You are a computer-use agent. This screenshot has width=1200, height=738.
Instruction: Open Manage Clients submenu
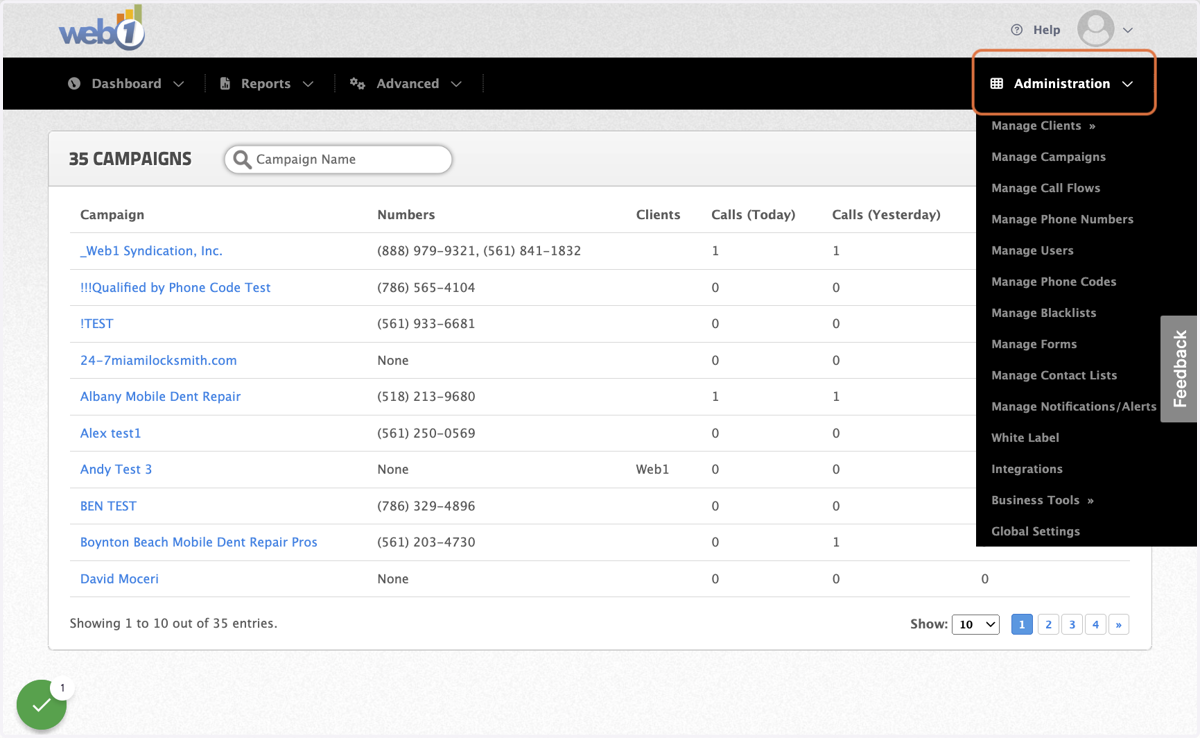tap(1043, 126)
